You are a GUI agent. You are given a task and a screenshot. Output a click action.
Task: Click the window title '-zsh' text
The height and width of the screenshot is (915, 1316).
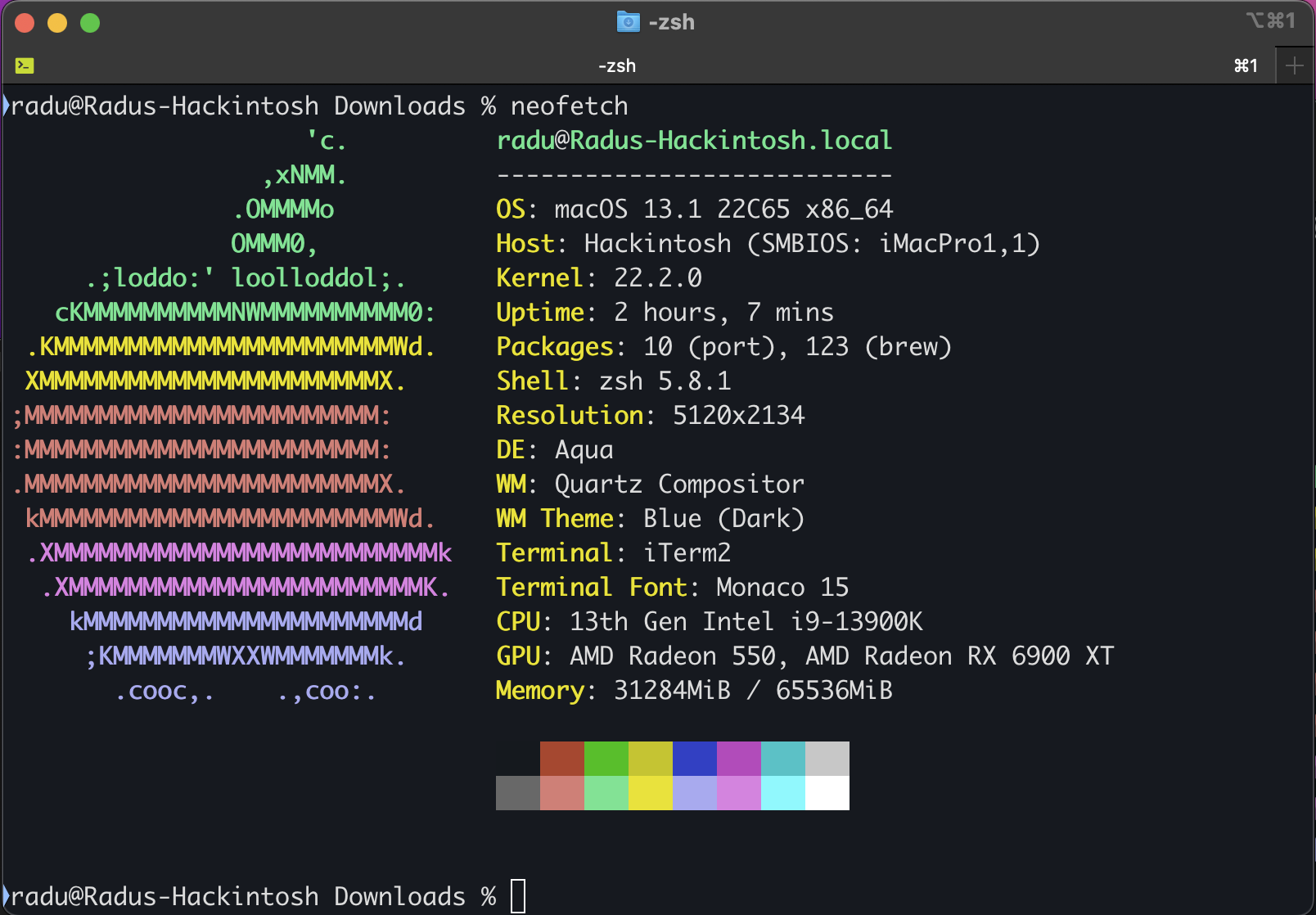pos(671,22)
